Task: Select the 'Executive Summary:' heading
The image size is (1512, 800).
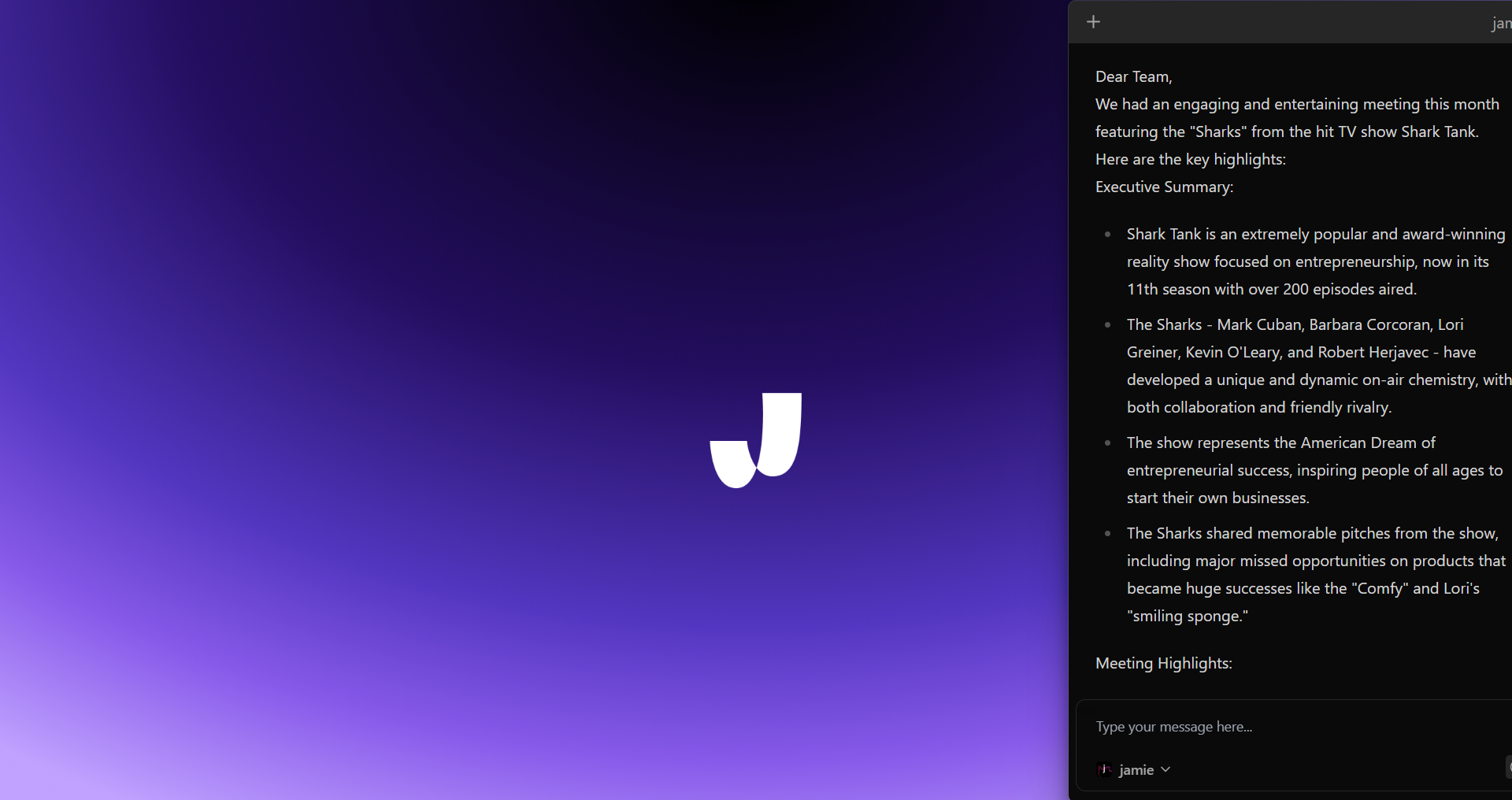Action: (x=1165, y=187)
